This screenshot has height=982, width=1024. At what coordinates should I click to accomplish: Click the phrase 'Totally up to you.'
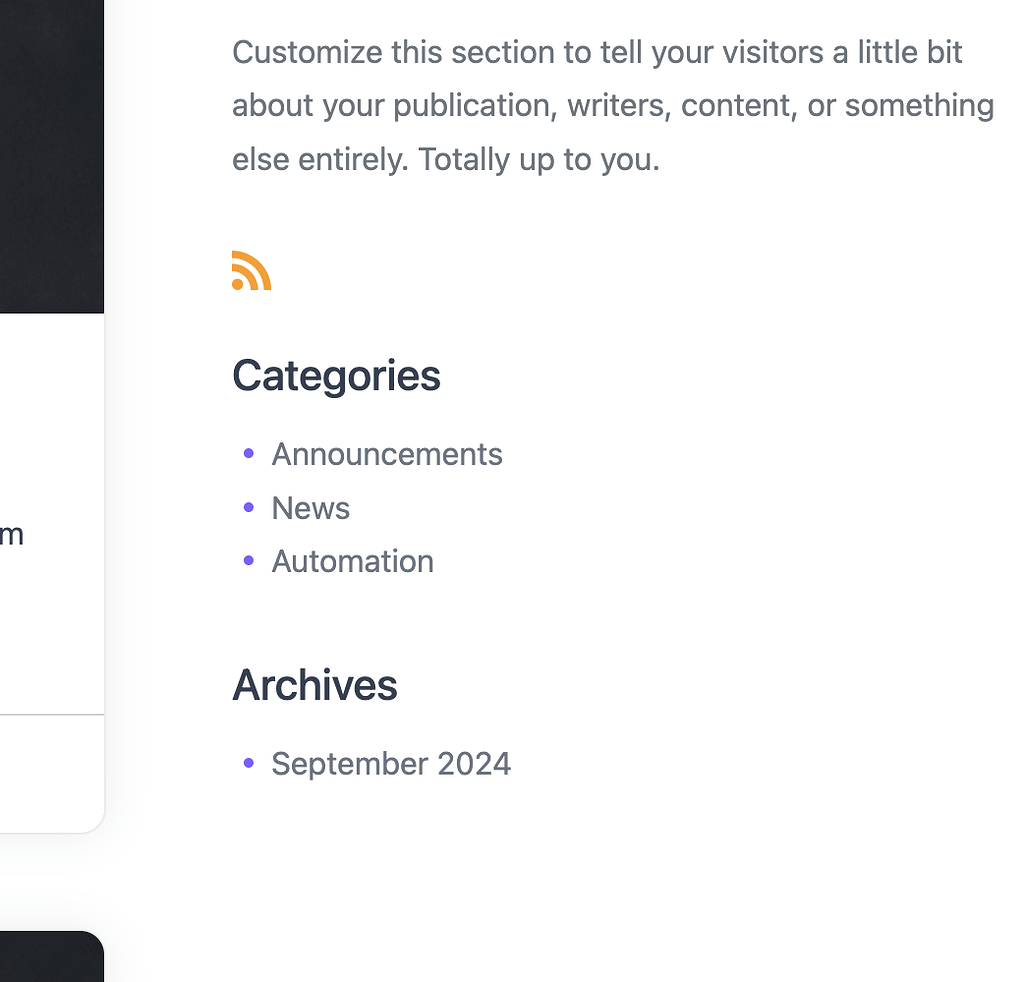pyautogui.click(x=540, y=158)
